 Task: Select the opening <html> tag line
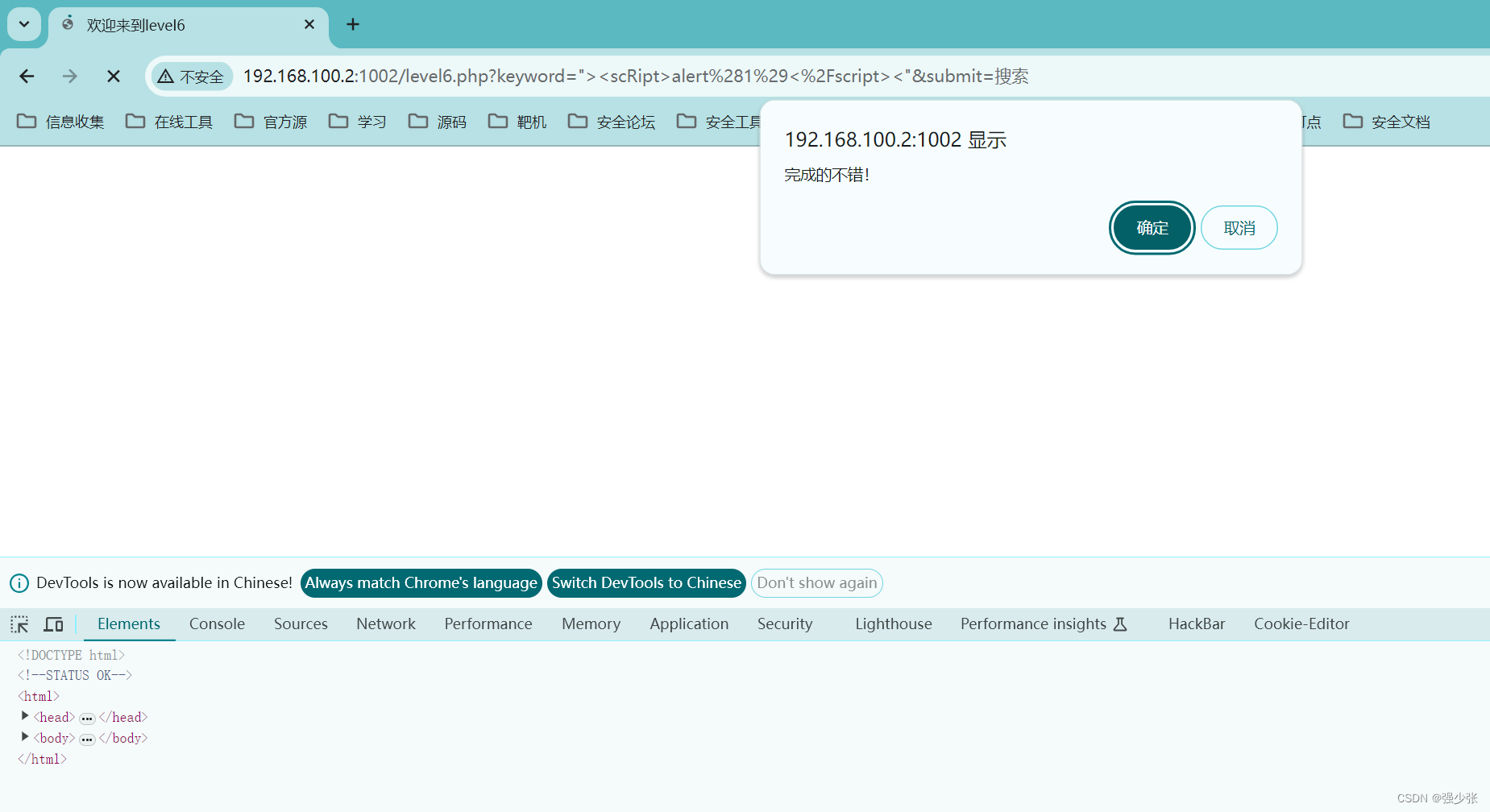pyautogui.click(x=38, y=696)
